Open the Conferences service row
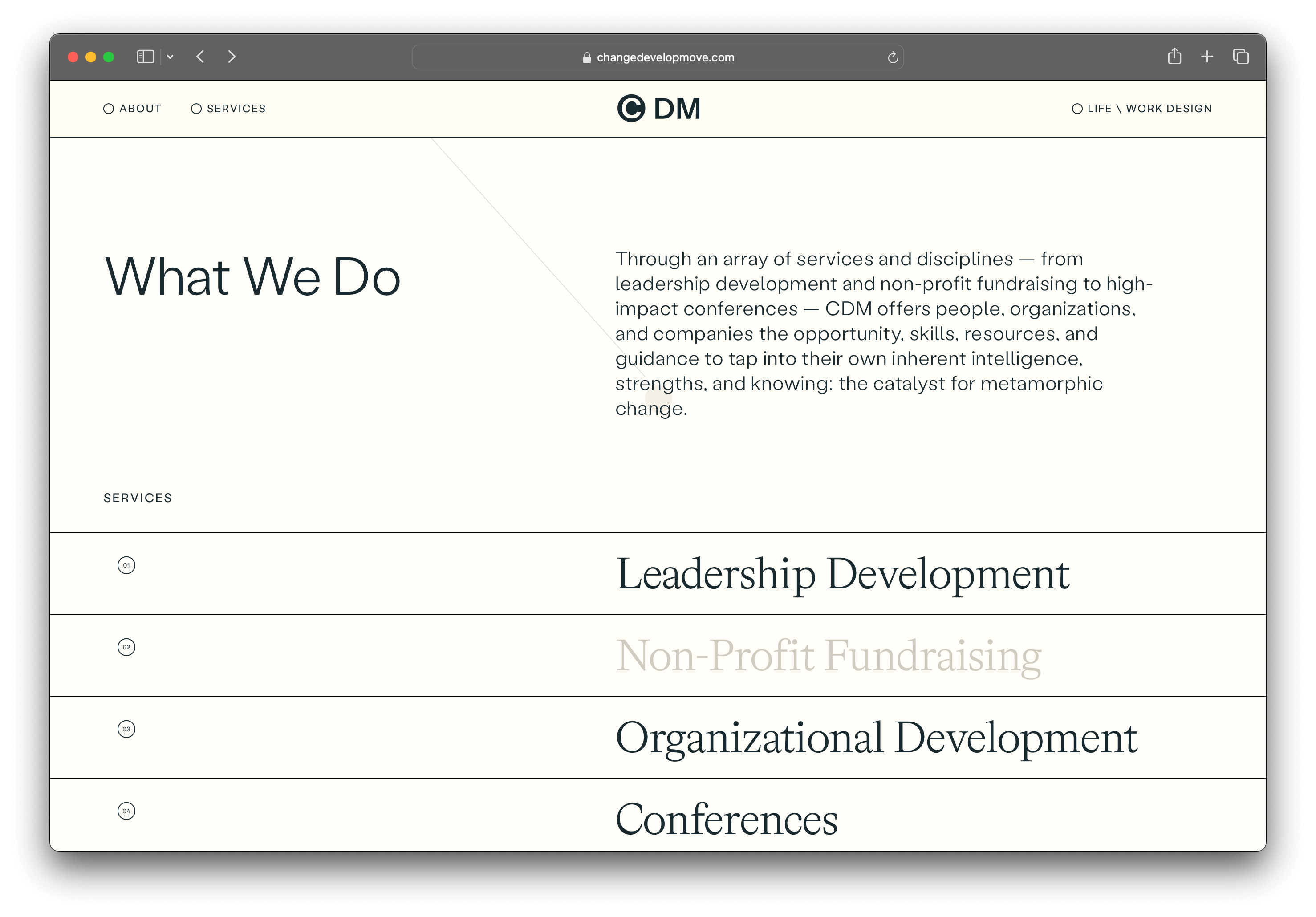Viewport: 1316px width, 917px height. tap(726, 820)
